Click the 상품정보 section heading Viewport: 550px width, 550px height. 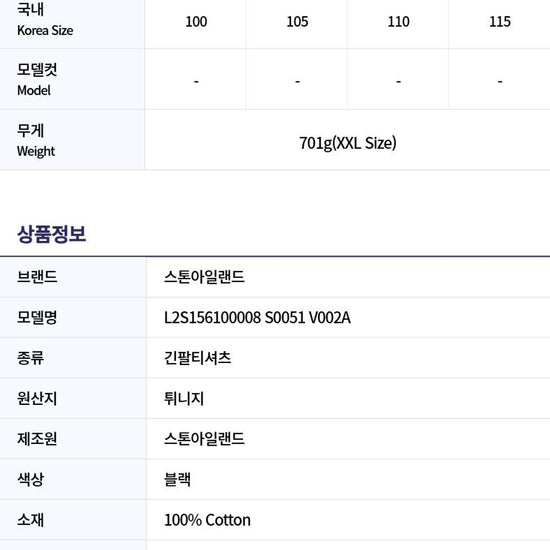point(52,234)
